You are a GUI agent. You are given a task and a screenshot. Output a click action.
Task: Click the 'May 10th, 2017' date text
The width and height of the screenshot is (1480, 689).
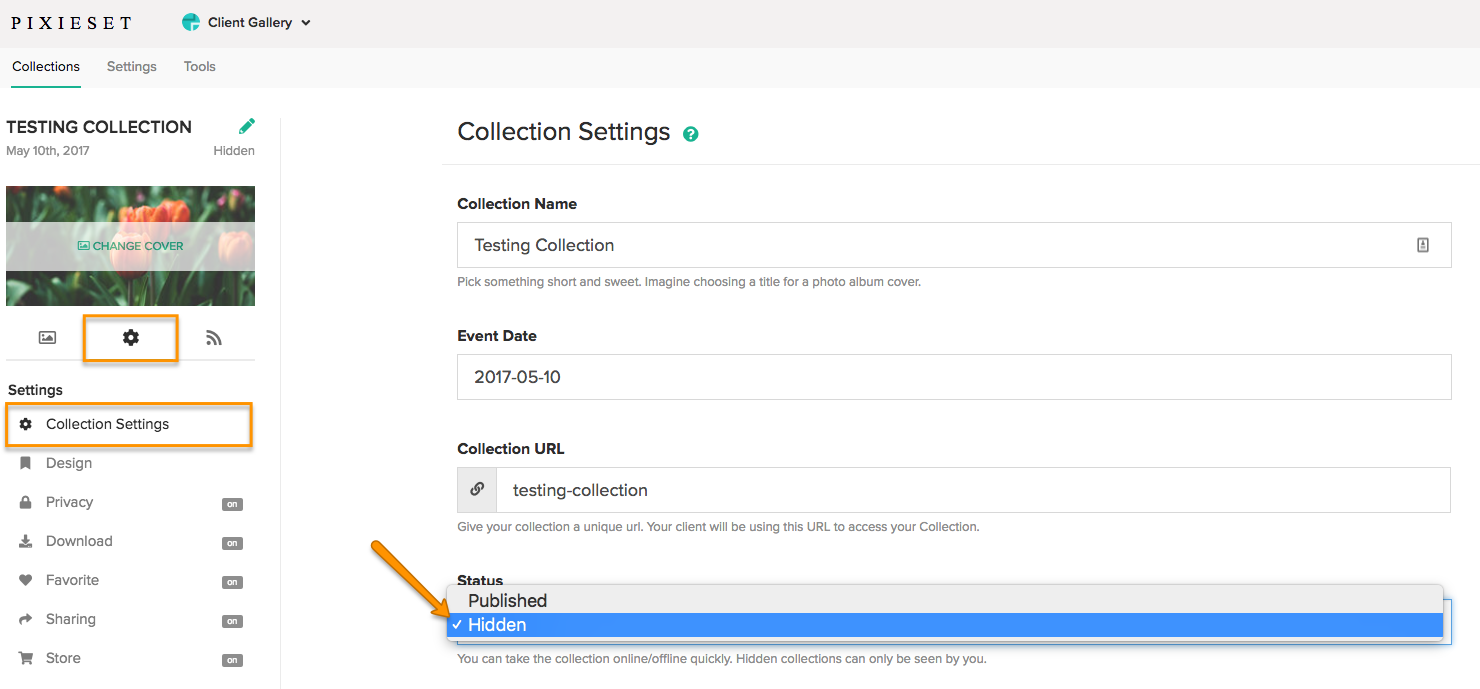click(x=48, y=151)
